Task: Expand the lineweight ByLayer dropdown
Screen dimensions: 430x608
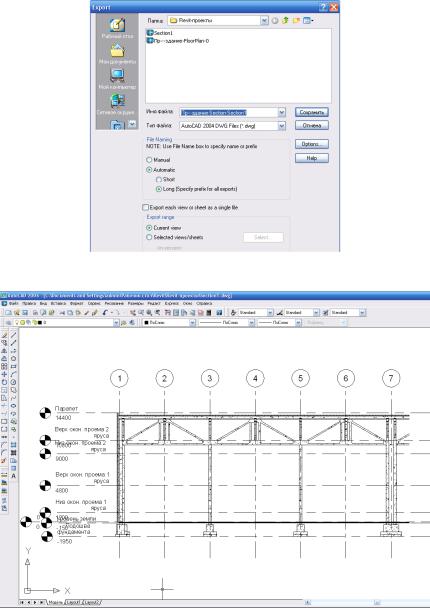Action: pos(298,323)
